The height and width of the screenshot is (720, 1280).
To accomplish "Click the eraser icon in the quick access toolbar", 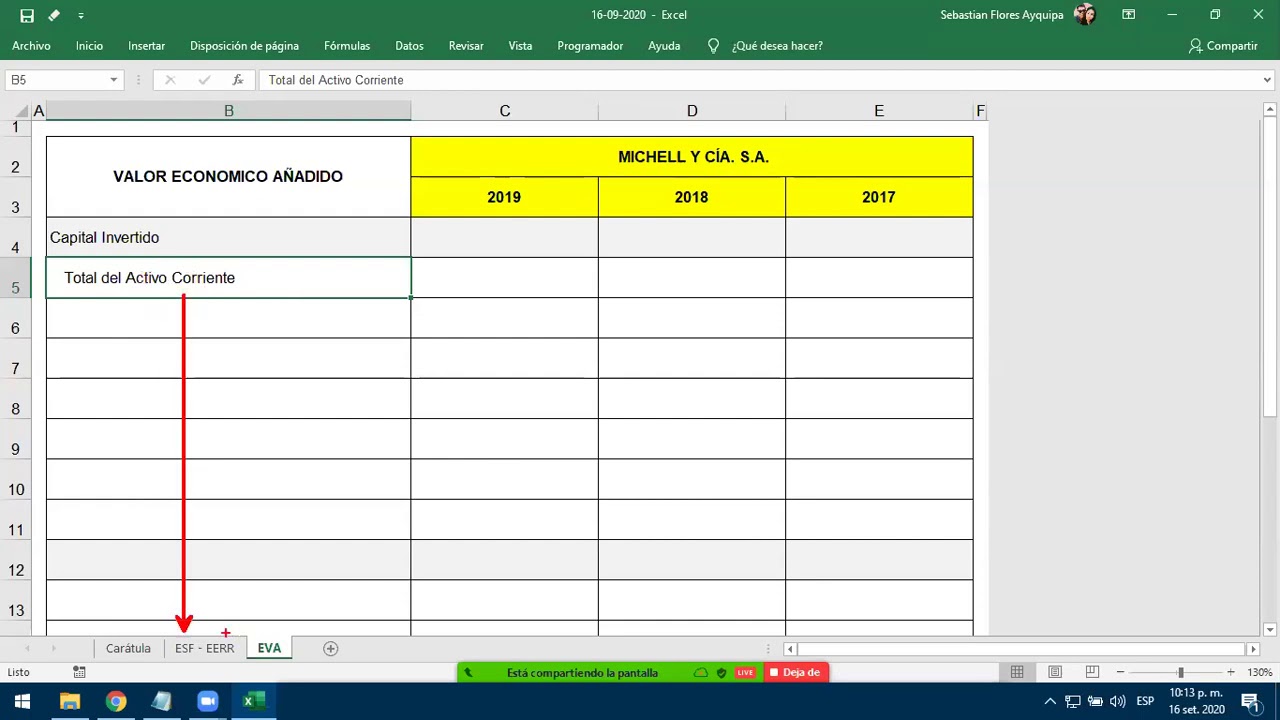I will (x=54, y=15).
